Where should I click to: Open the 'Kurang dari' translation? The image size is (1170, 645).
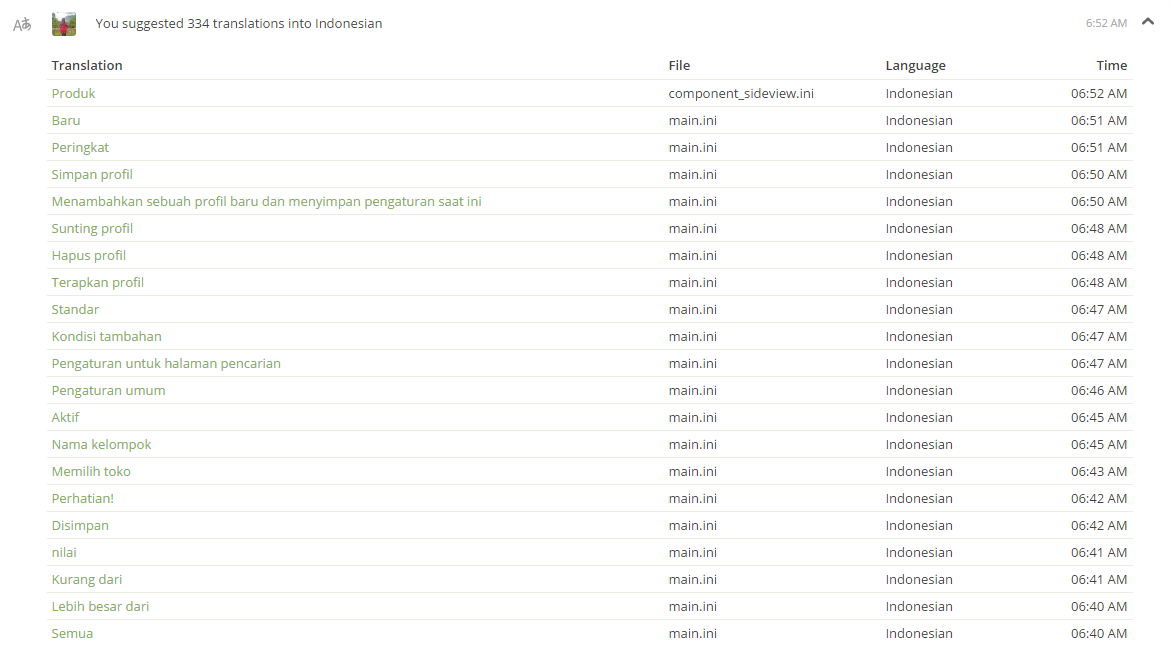(87, 579)
